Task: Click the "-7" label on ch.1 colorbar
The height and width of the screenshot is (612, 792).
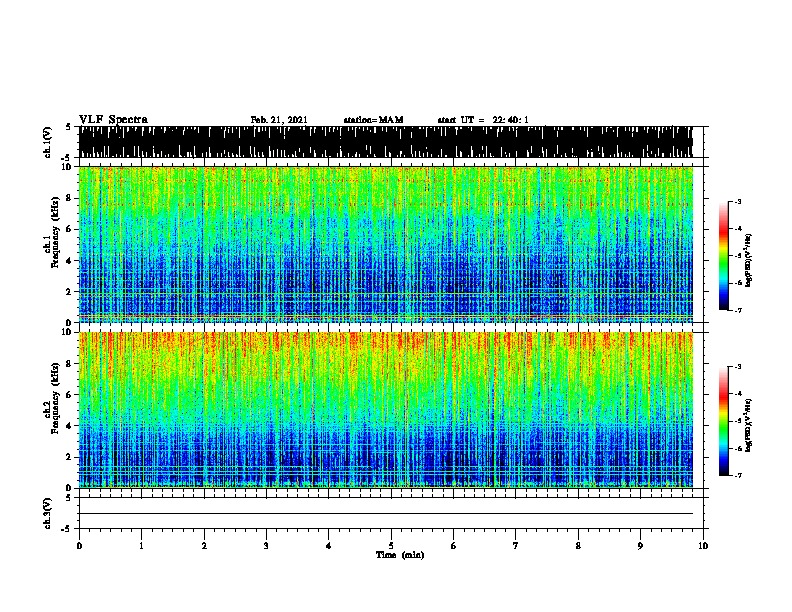Action: point(737,310)
